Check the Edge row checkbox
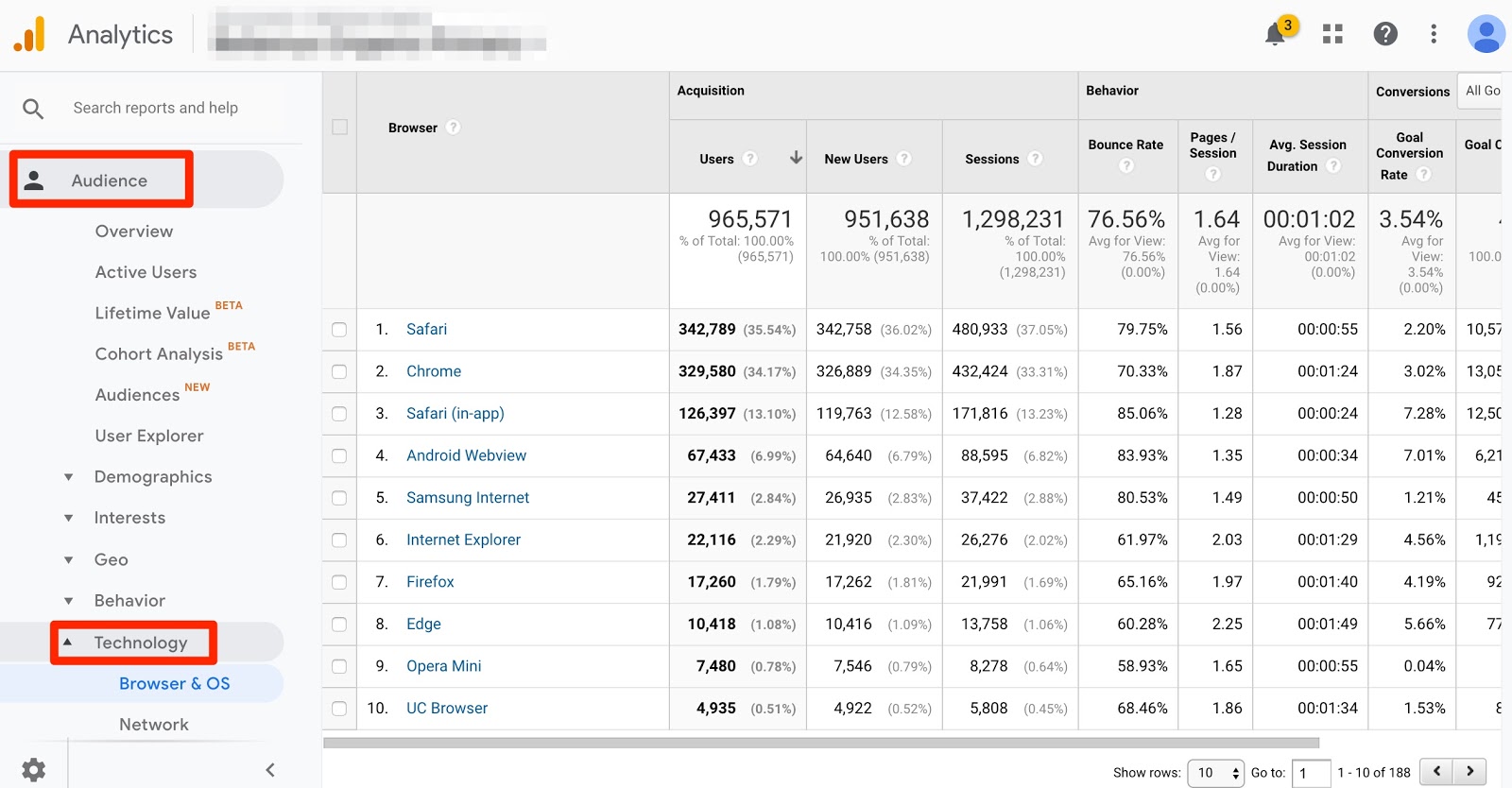1512x788 pixels. pyautogui.click(x=339, y=625)
